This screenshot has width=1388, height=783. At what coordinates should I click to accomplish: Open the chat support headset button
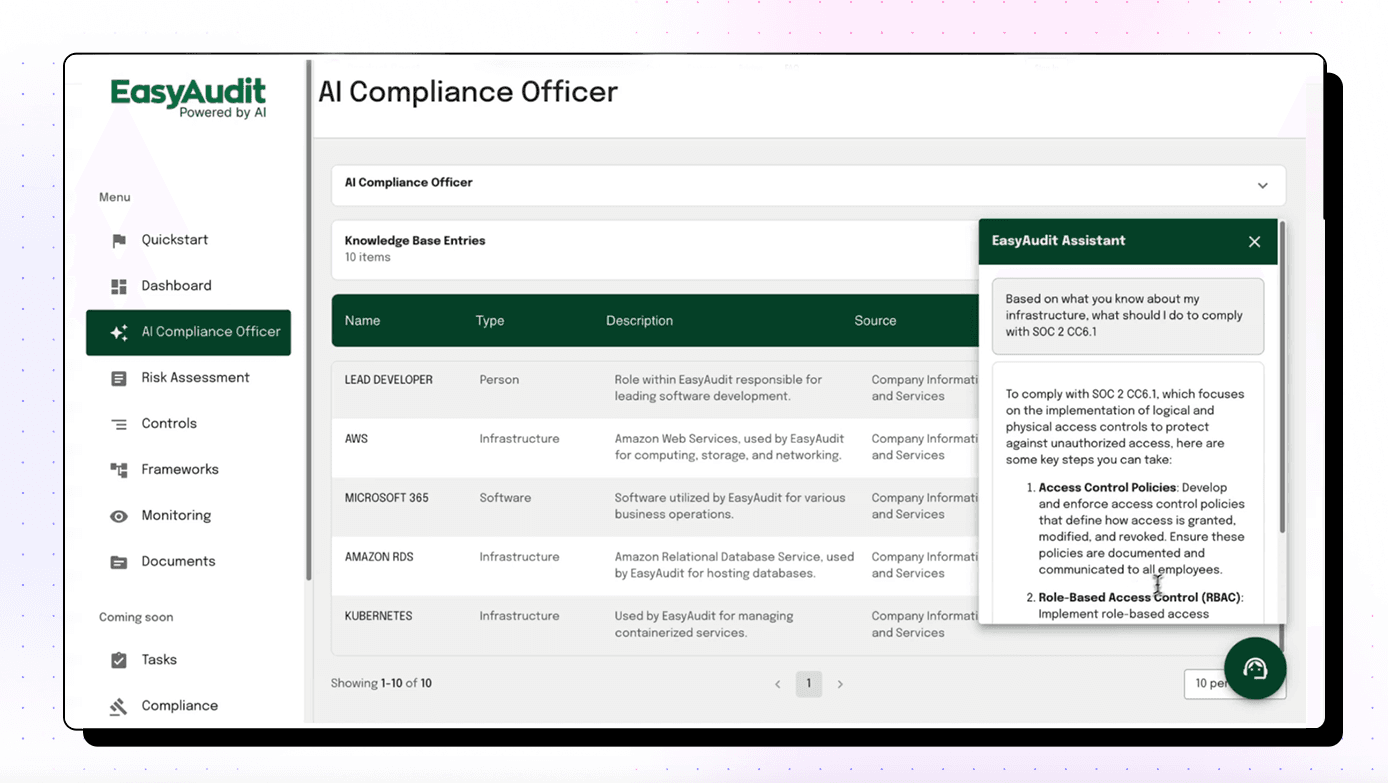(1255, 668)
